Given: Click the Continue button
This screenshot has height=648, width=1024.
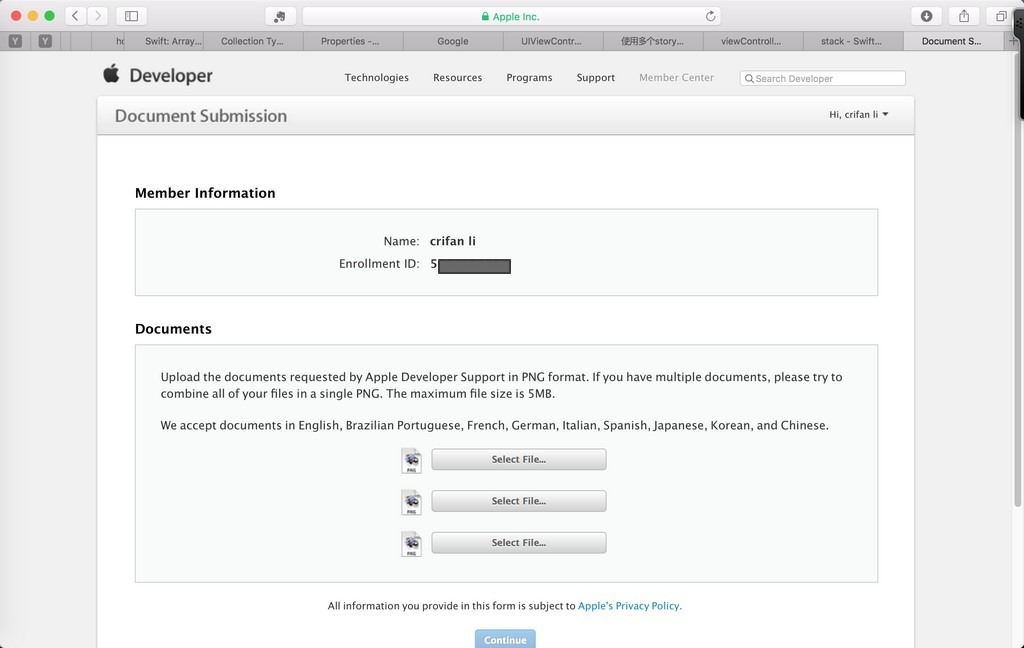Looking at the screenshot, I should [505, 640].
